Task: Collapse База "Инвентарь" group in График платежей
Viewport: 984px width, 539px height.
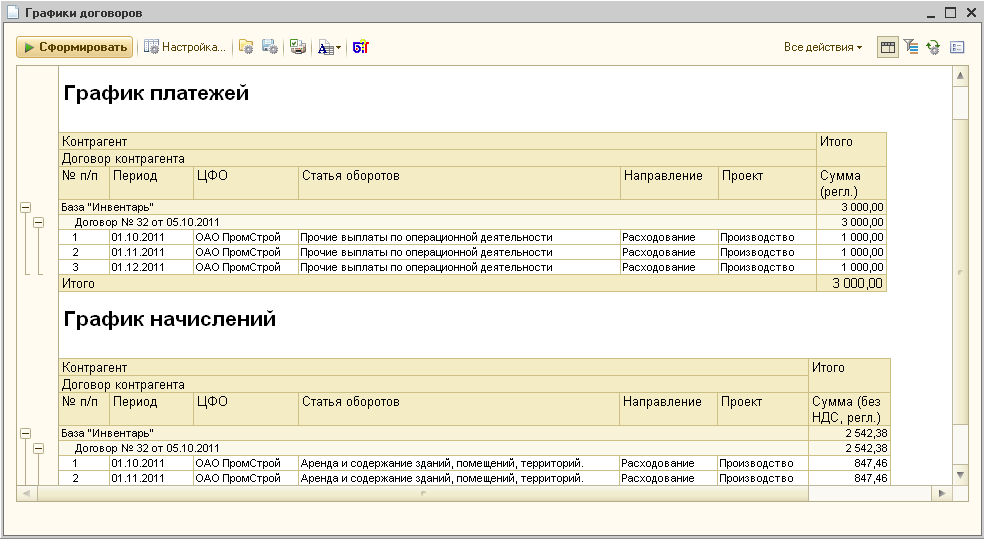Action: coord(25,207)
